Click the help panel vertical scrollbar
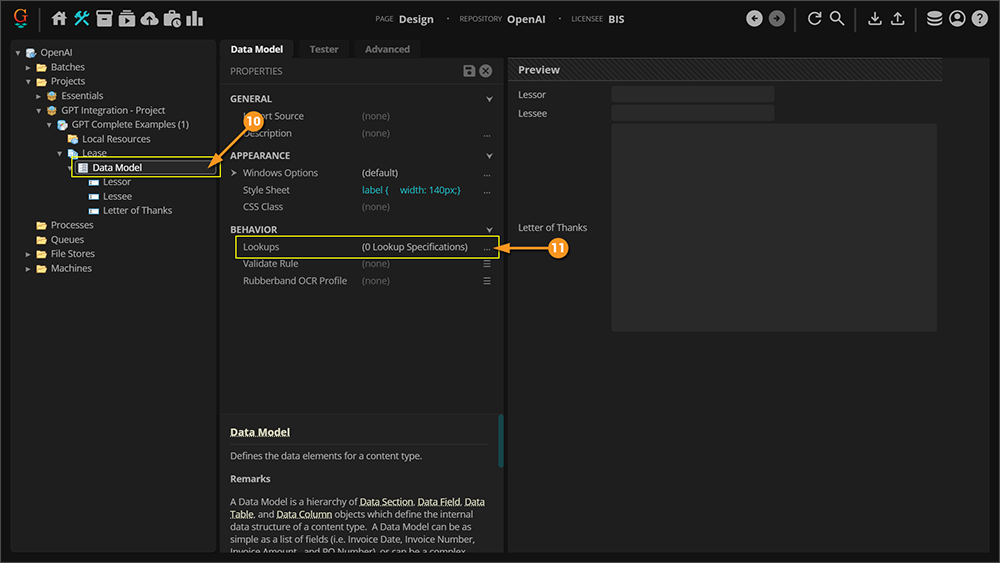This screenshot has width=1000, height=563. pyautogui.click(x=500, y=441)
